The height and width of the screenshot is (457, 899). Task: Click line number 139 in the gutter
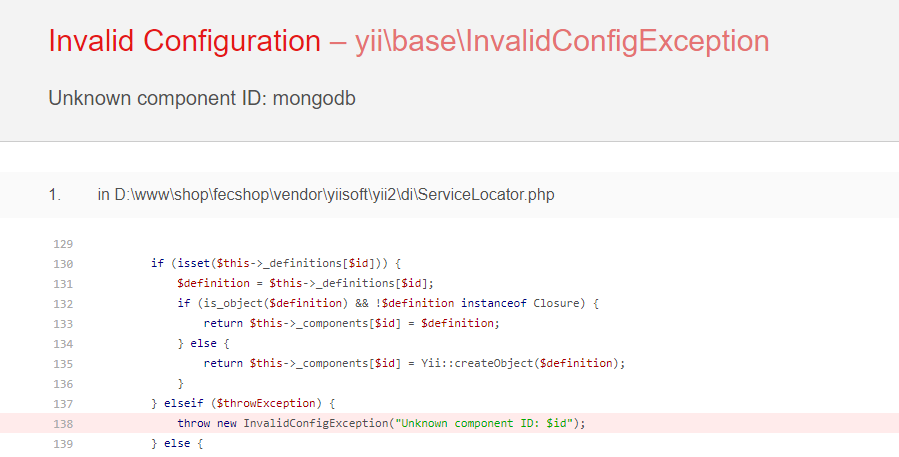(63, 442)
